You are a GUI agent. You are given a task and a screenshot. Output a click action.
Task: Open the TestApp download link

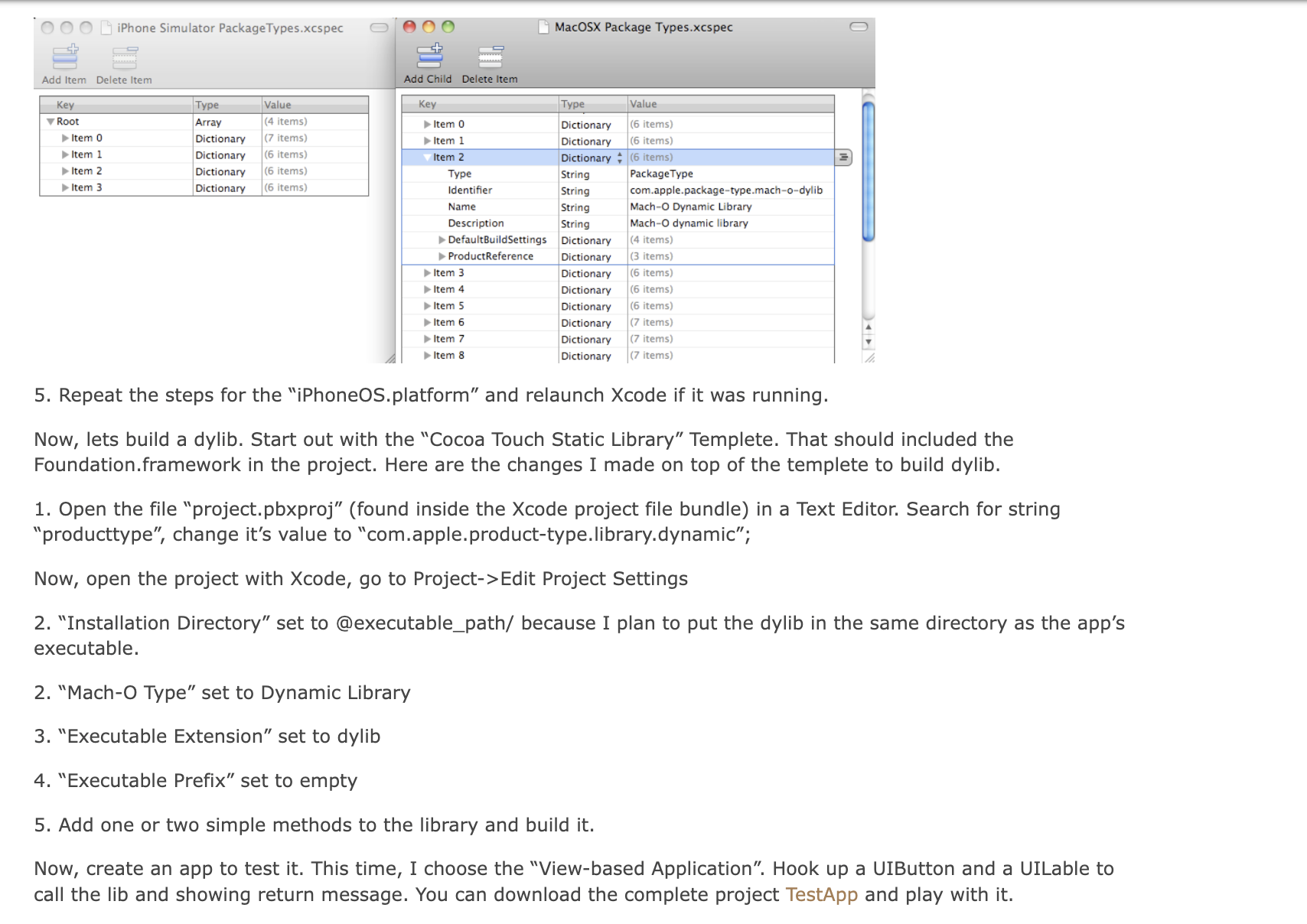822,895
